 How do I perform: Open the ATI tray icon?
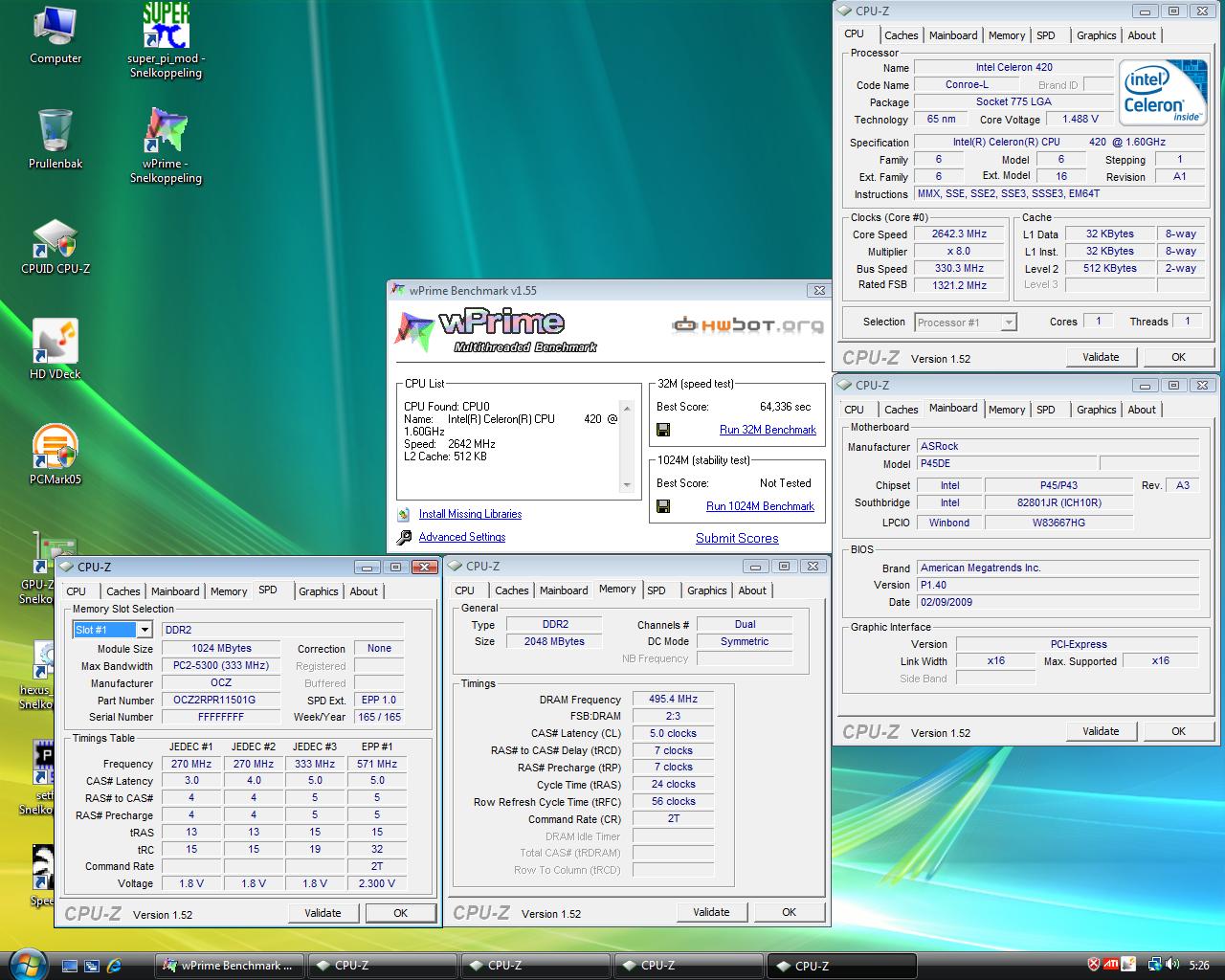[1111, 965]
